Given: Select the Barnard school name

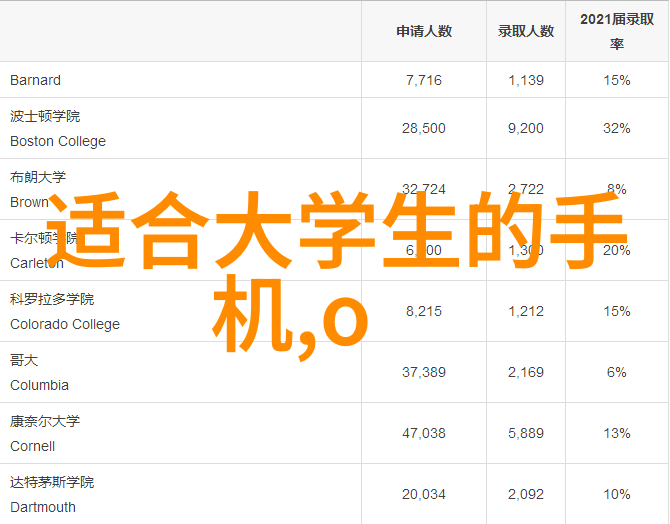Looking at the screenshot, I should pyautogui.click(x=35, y=80).
